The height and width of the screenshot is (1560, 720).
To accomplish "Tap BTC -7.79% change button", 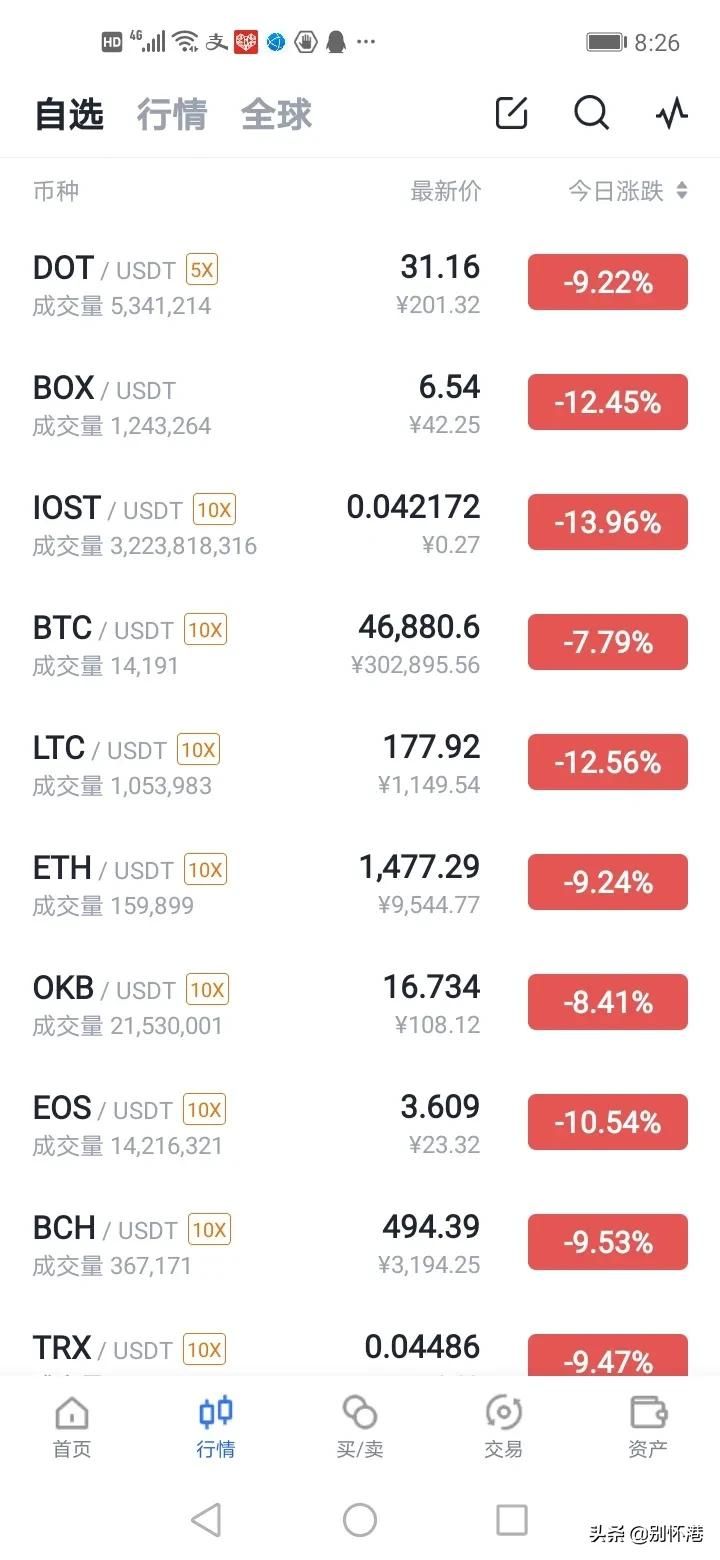I will [608, 642].
